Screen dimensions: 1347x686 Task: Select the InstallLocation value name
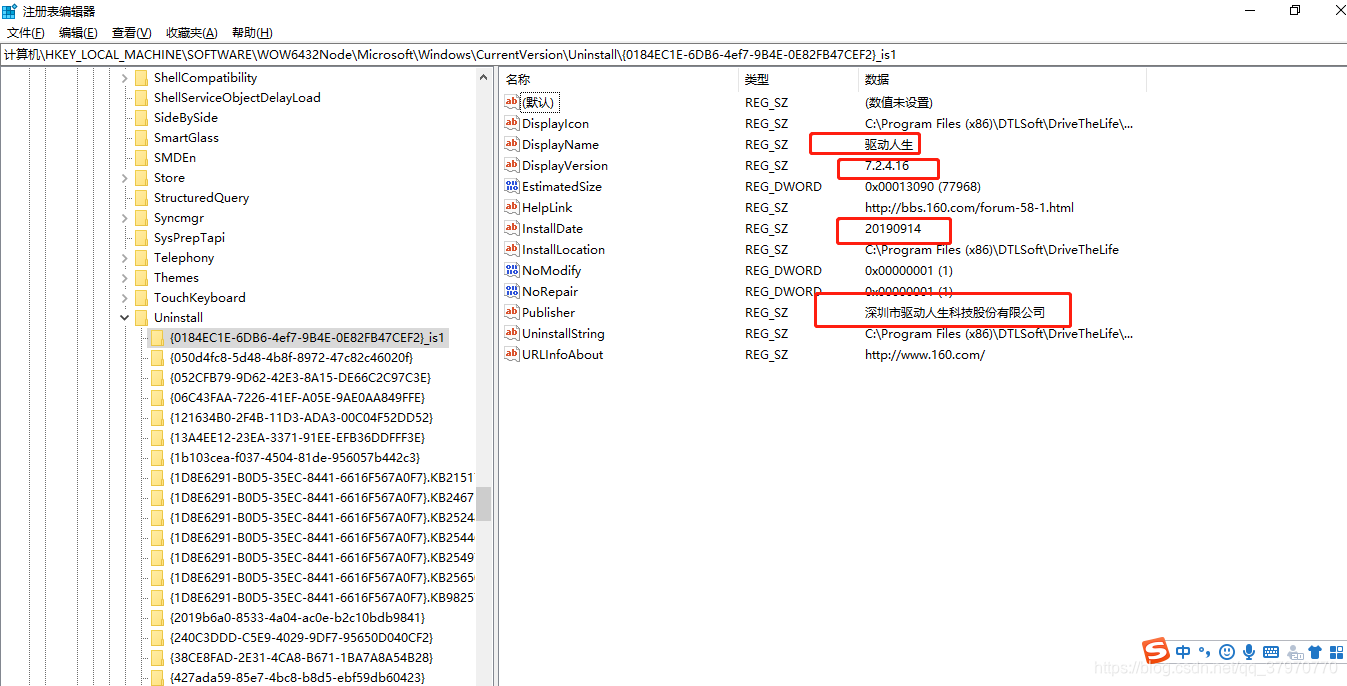coord(563,249)
